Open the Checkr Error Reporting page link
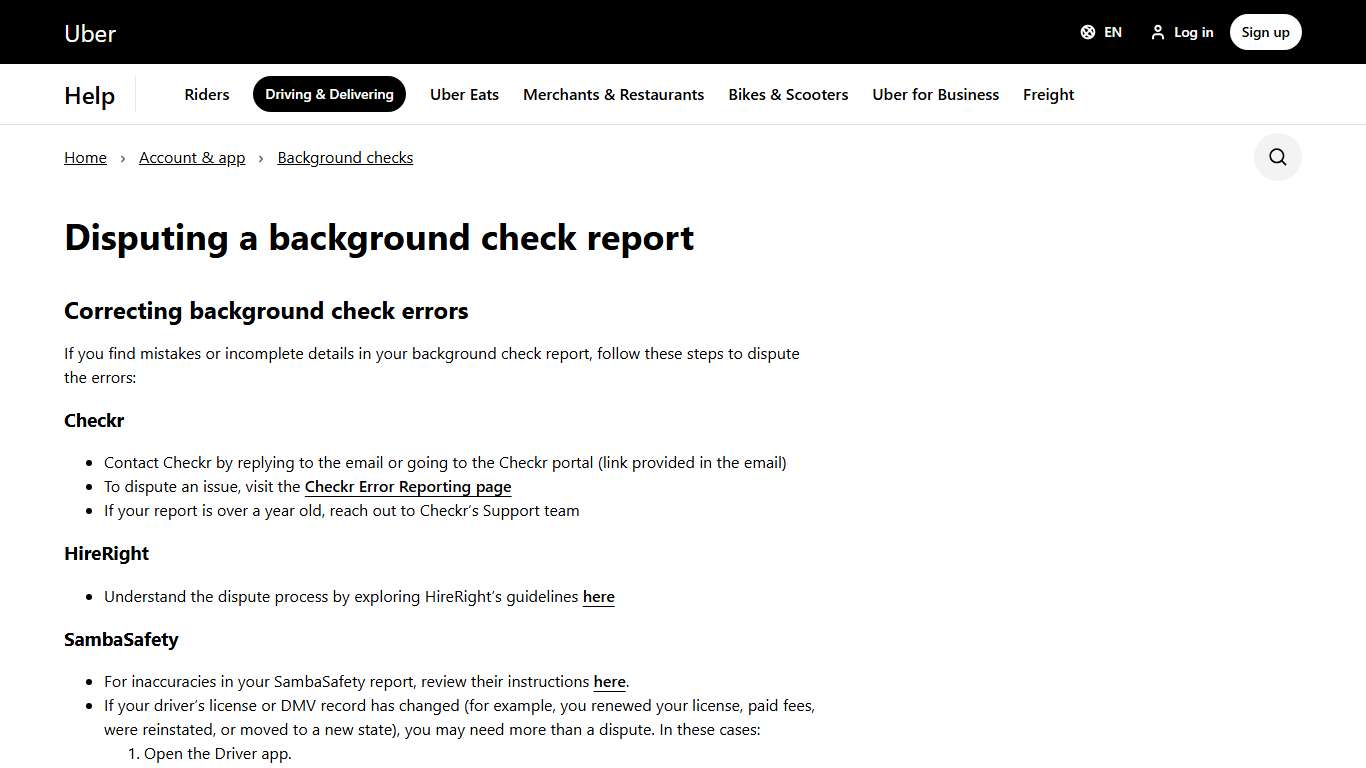Screen dimensions: 1366x768 tap(407, 486)
